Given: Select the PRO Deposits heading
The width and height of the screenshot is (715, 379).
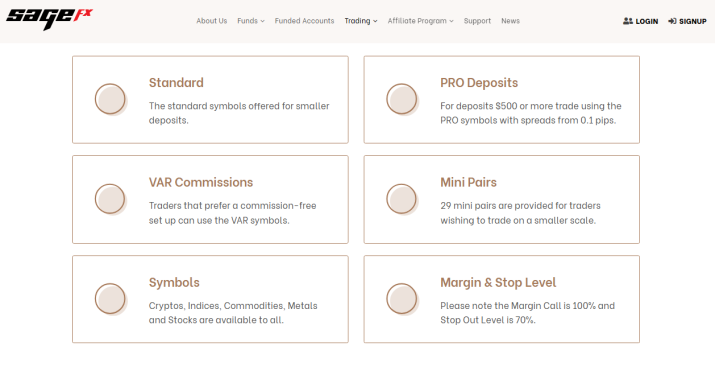Looking at the screenshot, I should (x=479, y=83).
